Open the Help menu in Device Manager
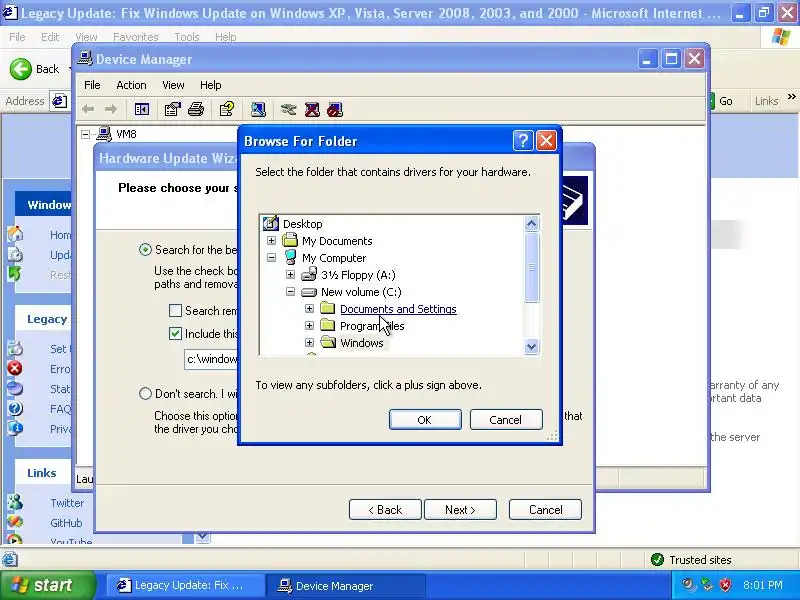 point(210,85)
